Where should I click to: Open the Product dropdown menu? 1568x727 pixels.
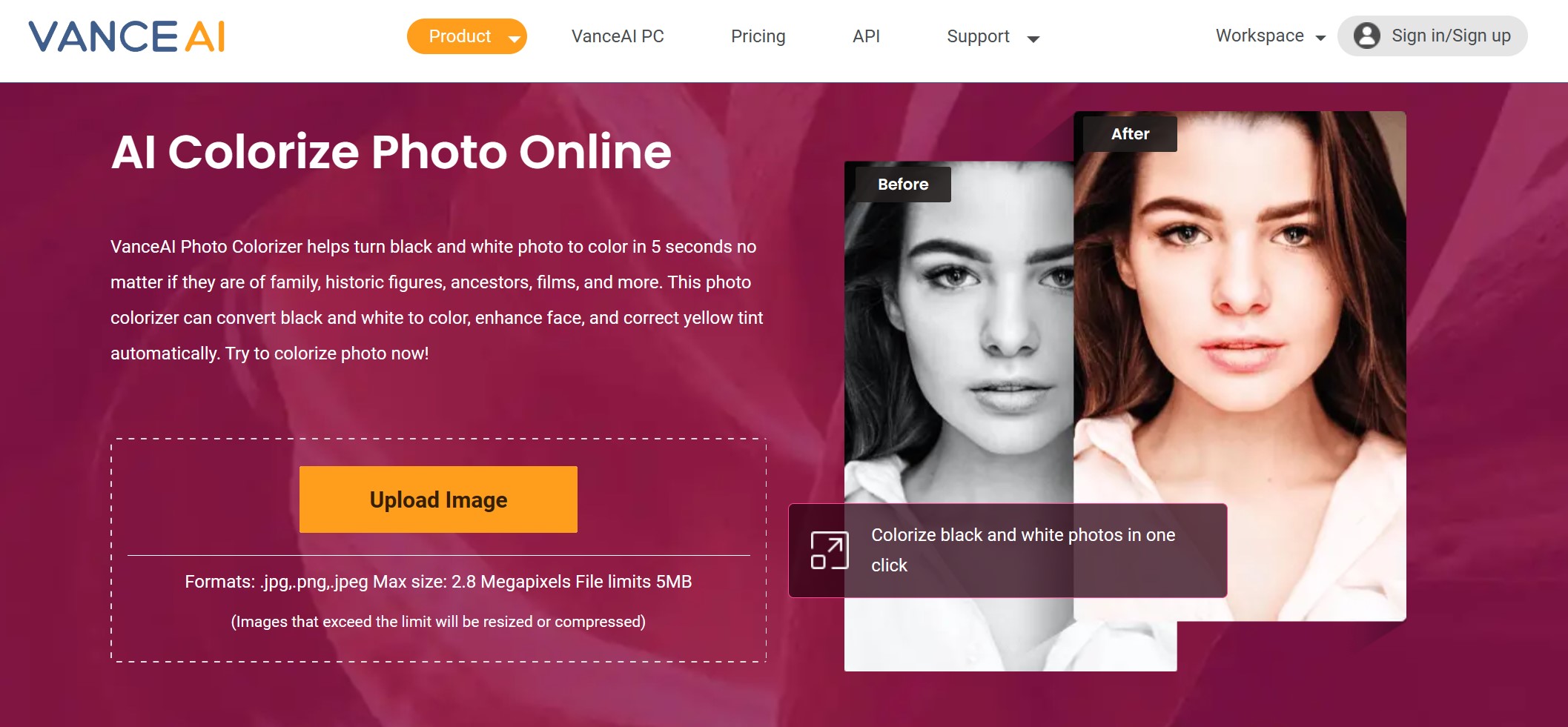466,36
